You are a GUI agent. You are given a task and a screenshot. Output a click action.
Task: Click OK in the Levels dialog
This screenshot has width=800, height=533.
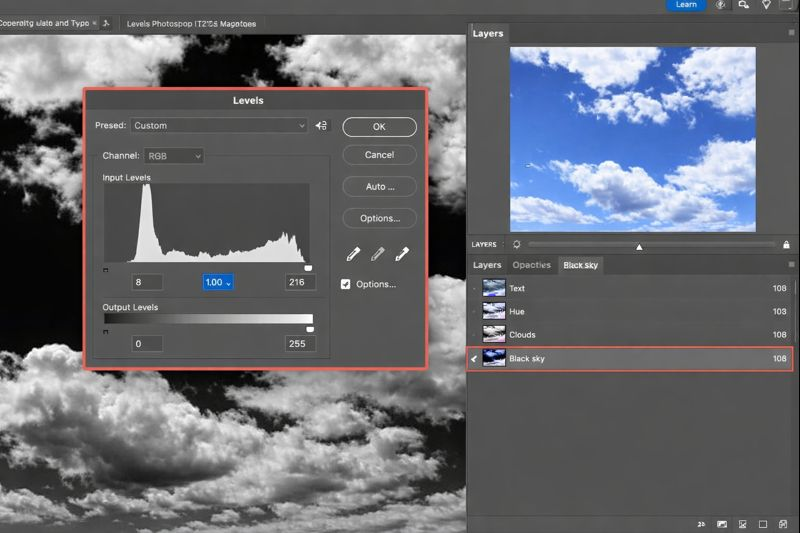point(379,127)
